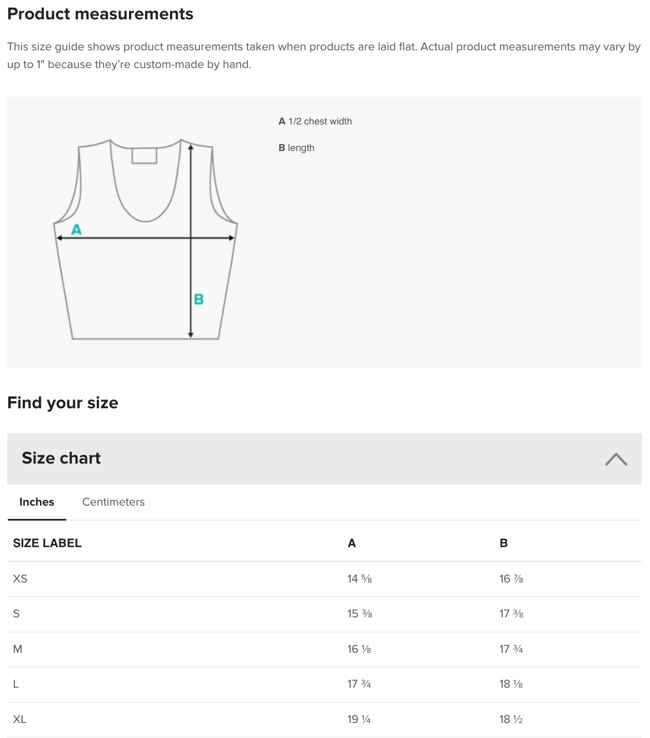Click the SIZE LABEL column header
Screen dimensions: 650x738
click(47, 543)
